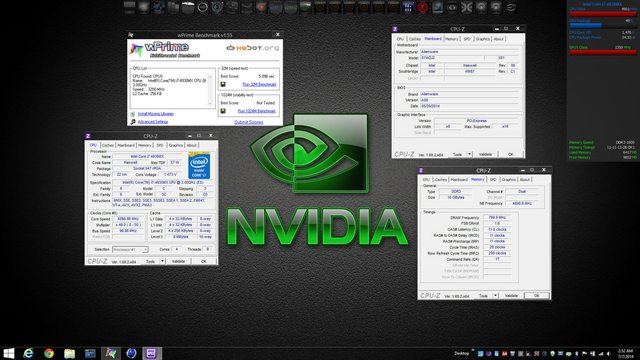Click the DRAM Frequency value field
The image size is (640, 360).
pyautogui.click(x=497, y=218)
